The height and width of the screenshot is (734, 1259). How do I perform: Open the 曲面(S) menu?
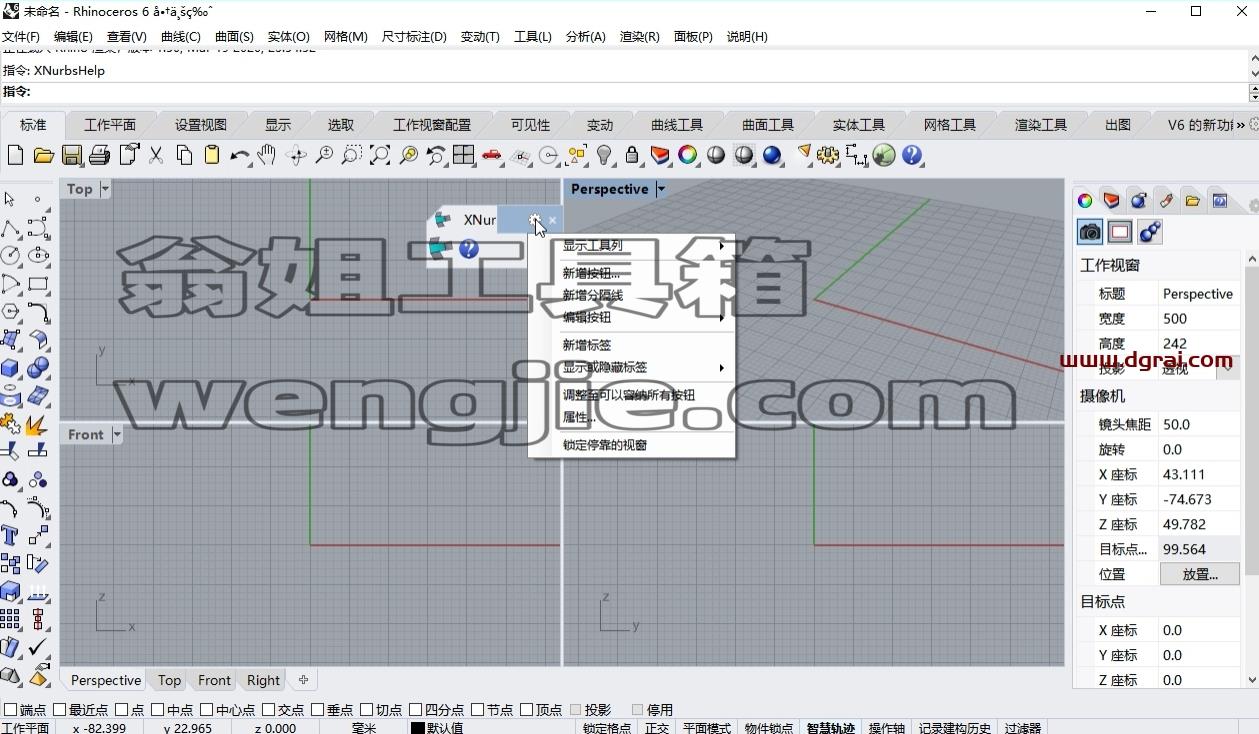point(234,36)
